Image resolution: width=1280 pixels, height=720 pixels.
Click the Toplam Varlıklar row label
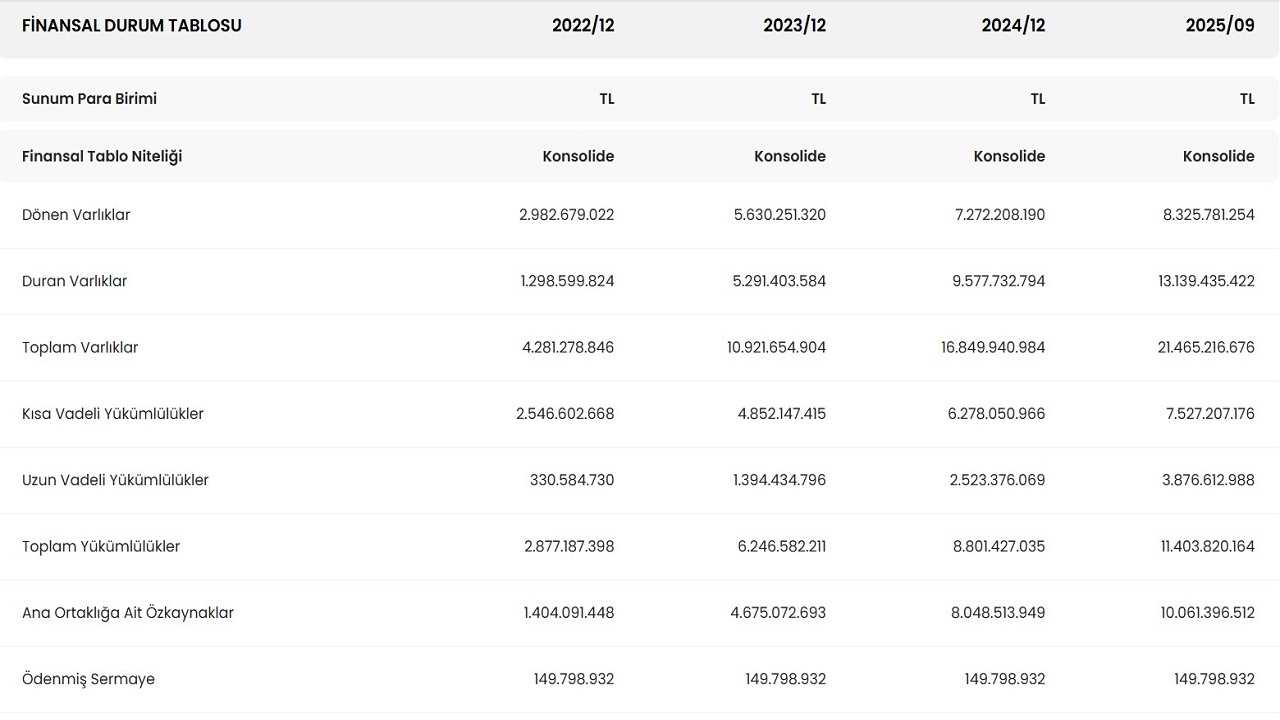[x=80, y=348]
